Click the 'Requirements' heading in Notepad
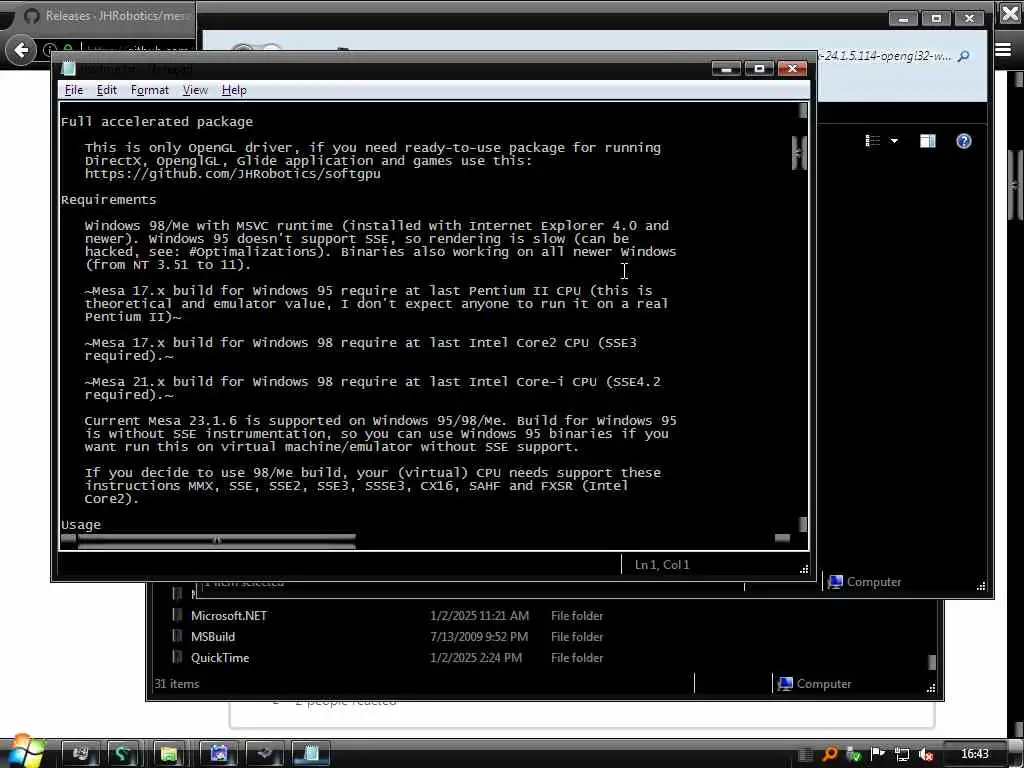Viewport: 1024px width, 768px height. tap(108, 200)
